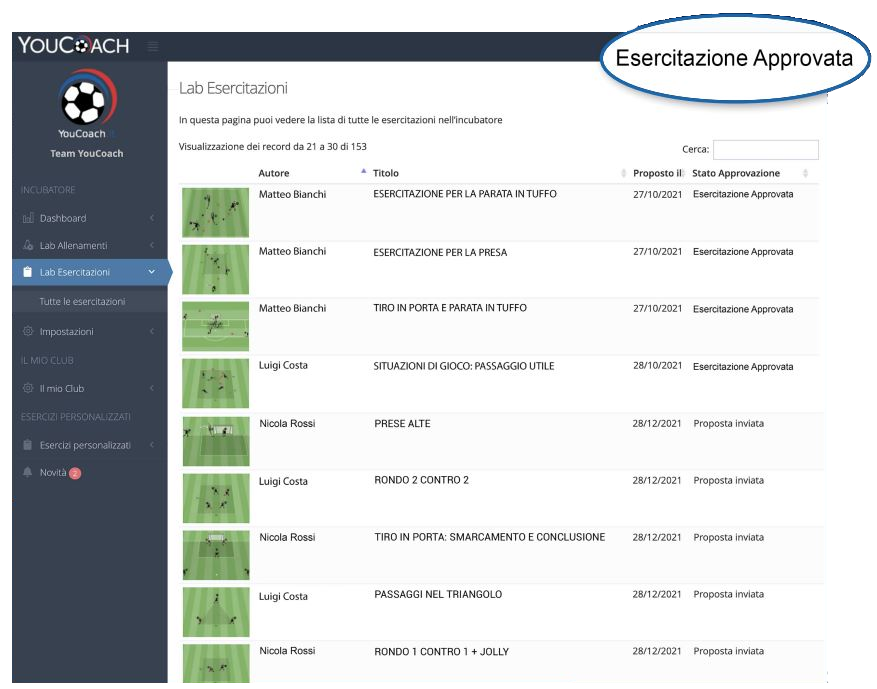Click inside the Cerca search field
877x689 pixels.
tap(768, 149)
